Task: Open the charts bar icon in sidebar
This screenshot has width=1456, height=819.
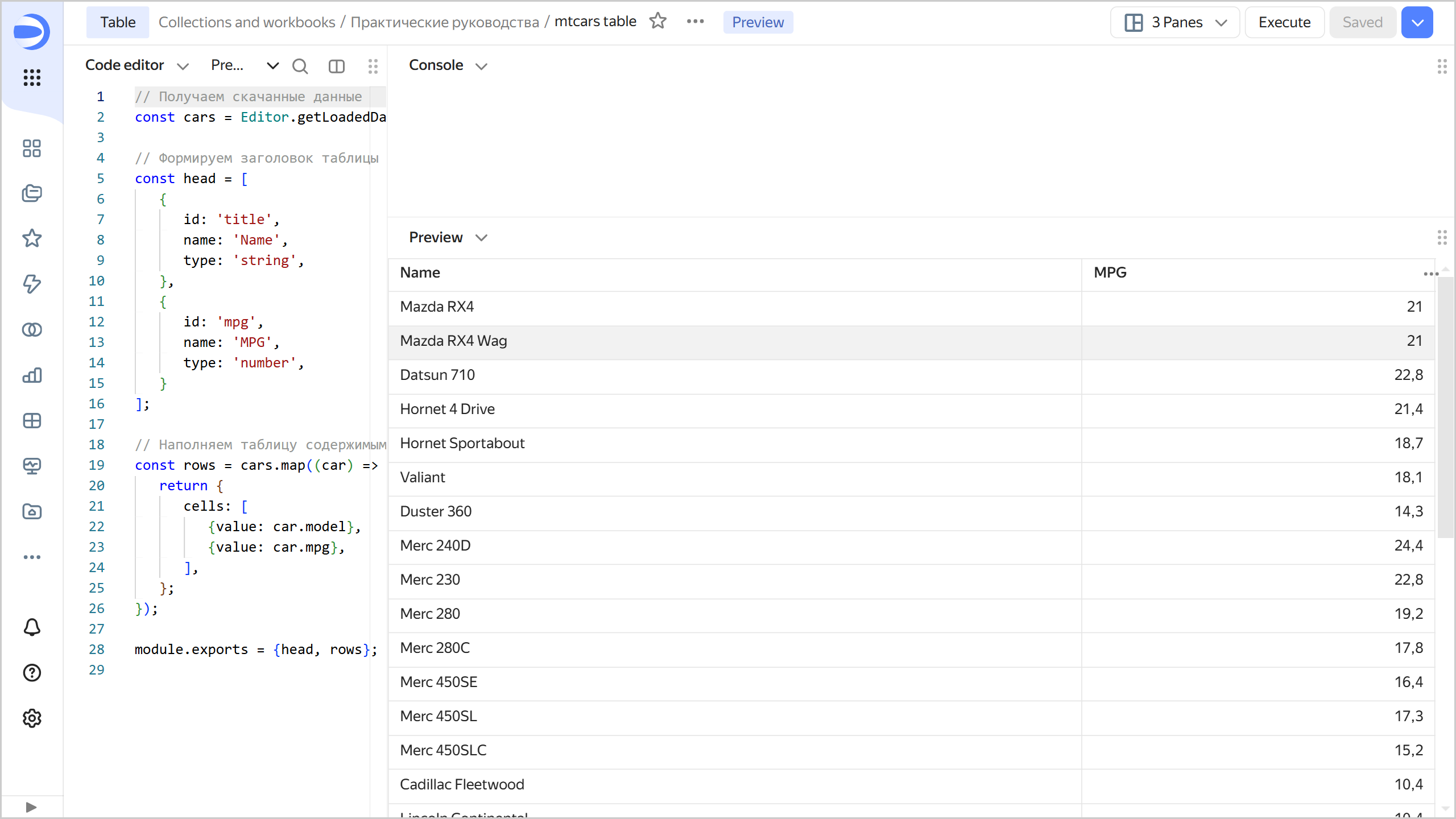Action: 32,375
